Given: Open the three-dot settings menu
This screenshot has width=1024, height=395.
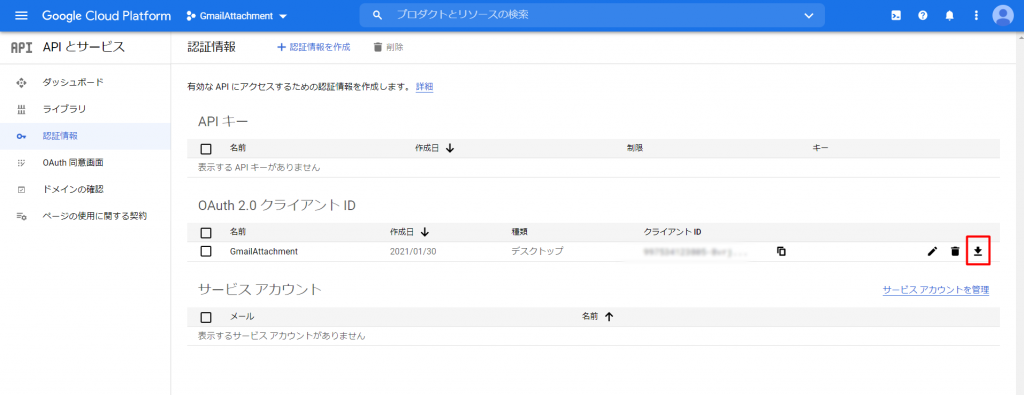Looking at the screenshot, I should coord(976,16).
